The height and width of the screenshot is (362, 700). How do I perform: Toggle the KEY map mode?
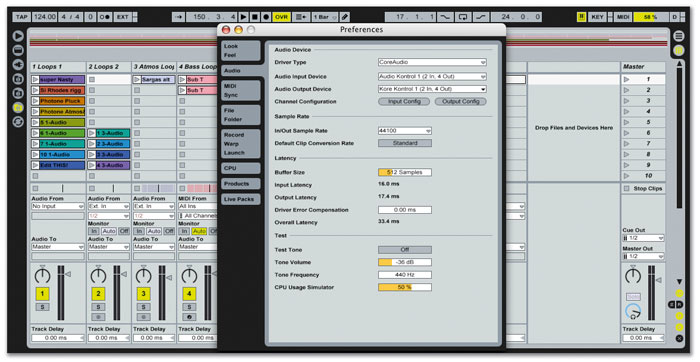coord(597,17)
